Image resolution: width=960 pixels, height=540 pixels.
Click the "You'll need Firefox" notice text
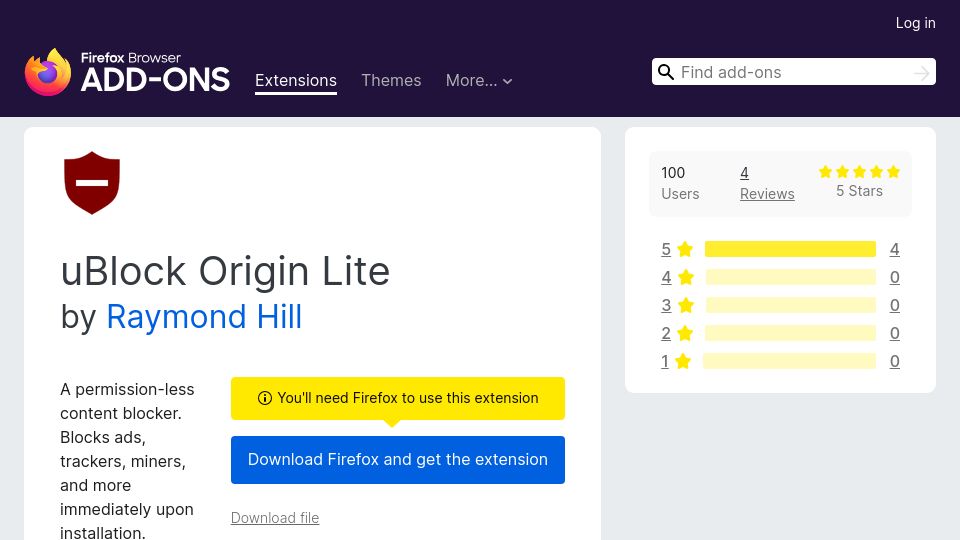coord(408,398)
